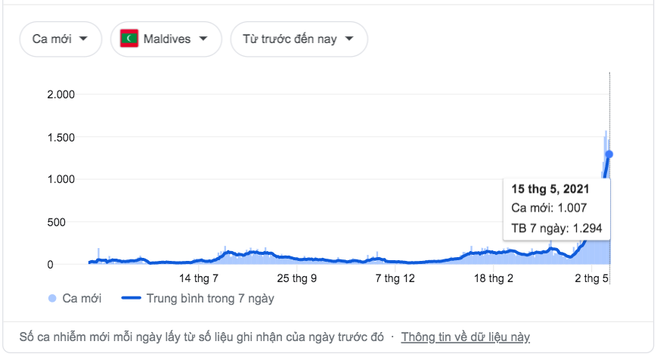Click the Trung bình trong 7 ngày legend text
660x360 pixels.
click(210, 299)
